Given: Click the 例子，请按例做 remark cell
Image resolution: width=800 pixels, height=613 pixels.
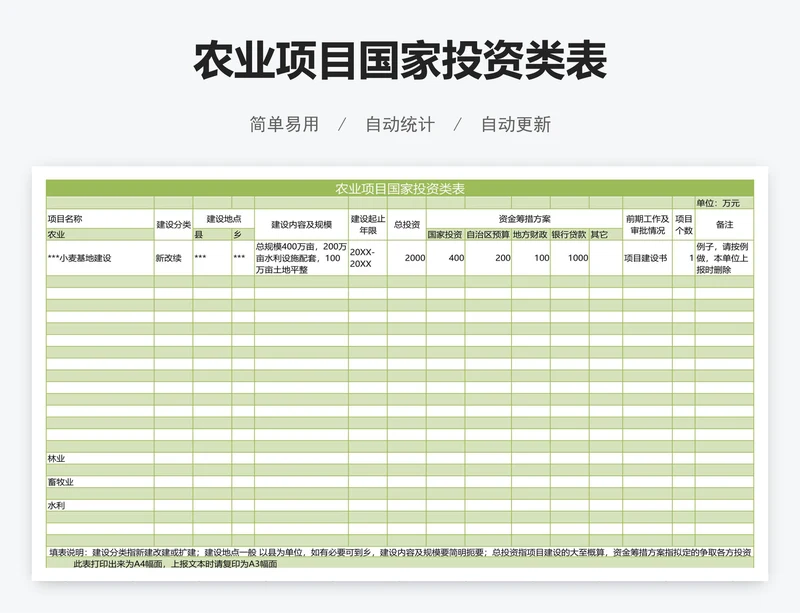Looking at the screenshot, I should (x=724, y=258).
